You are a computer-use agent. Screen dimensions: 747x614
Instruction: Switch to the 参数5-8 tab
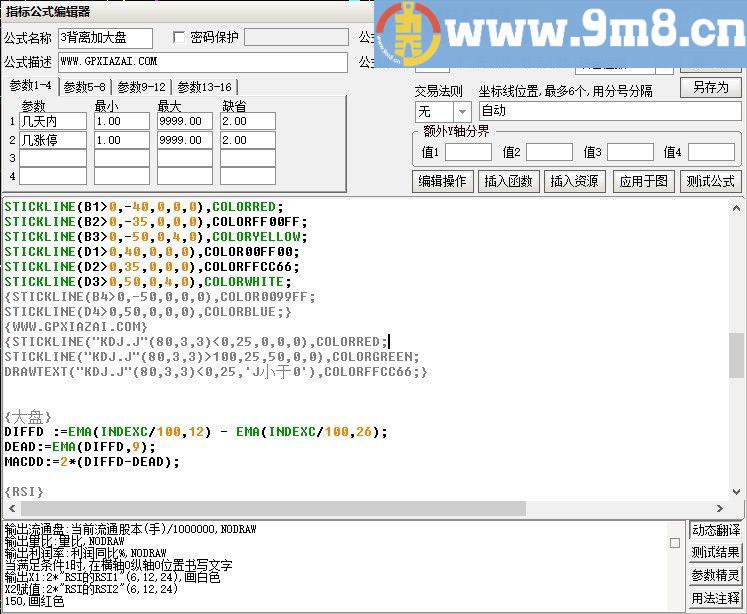click(x=84, y=87)
